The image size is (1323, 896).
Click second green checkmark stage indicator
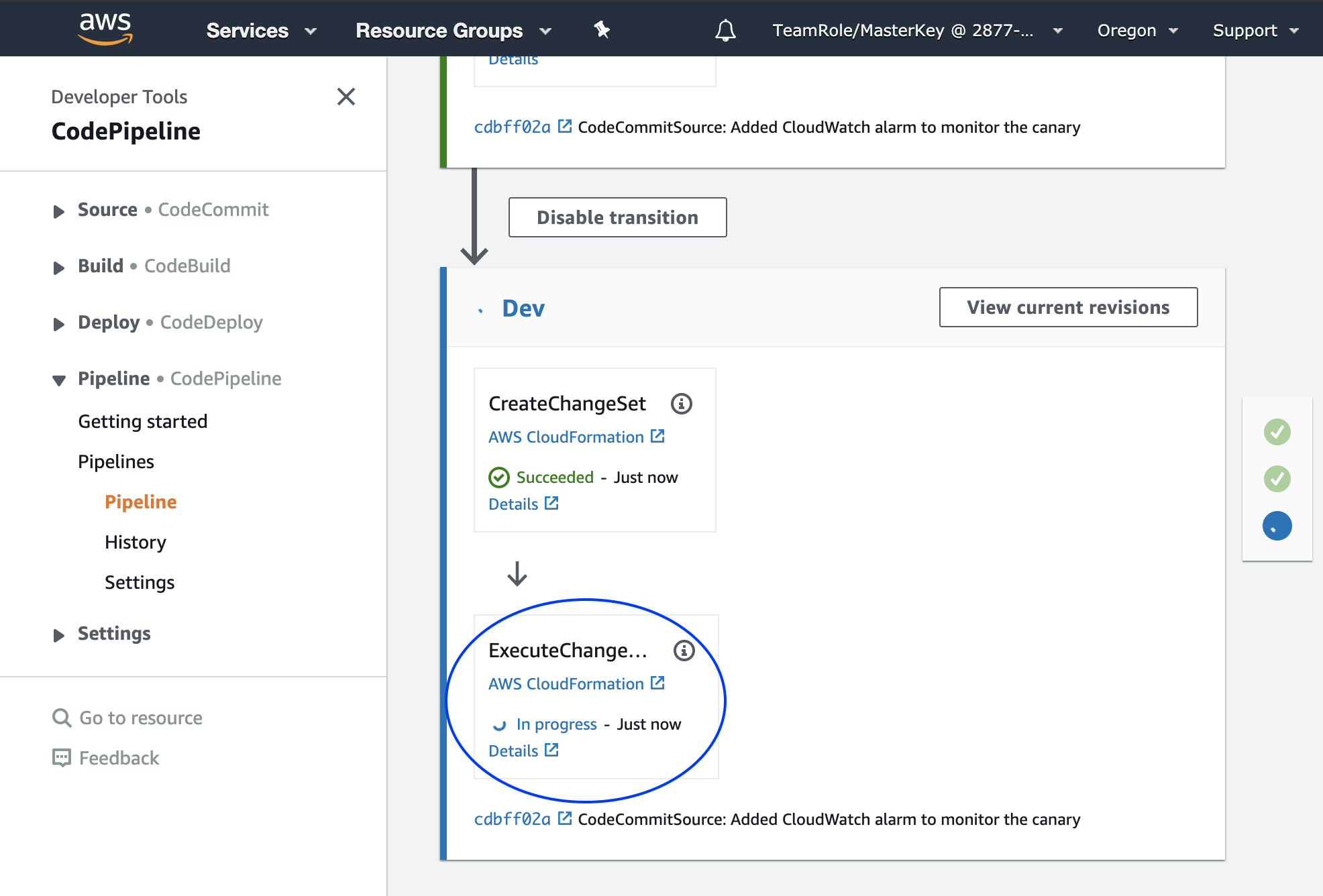click(1277, 479)
